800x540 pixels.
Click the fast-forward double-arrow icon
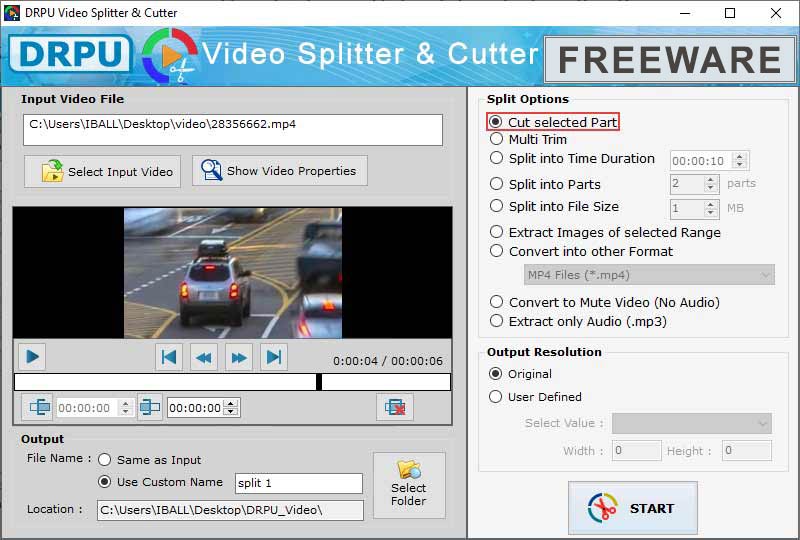(239, 357)
